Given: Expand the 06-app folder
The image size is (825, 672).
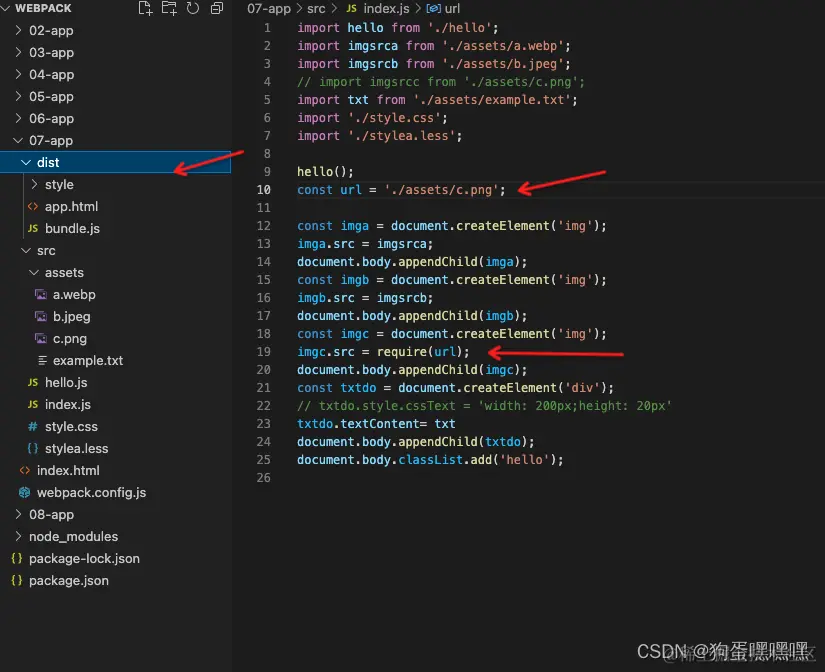Looking at the screenshot, I should click(x=18, y=118).
